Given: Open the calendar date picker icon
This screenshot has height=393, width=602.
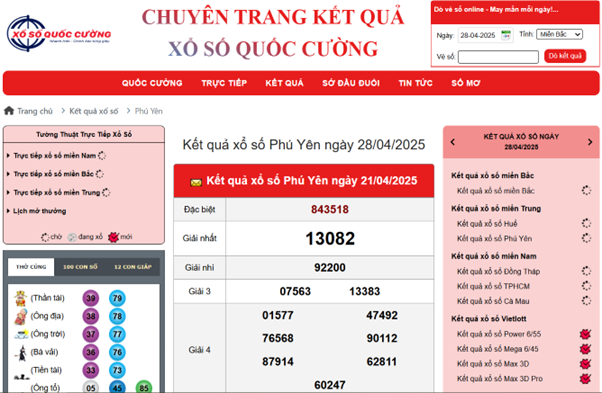Looking at the screenshot, I should 506,35.
